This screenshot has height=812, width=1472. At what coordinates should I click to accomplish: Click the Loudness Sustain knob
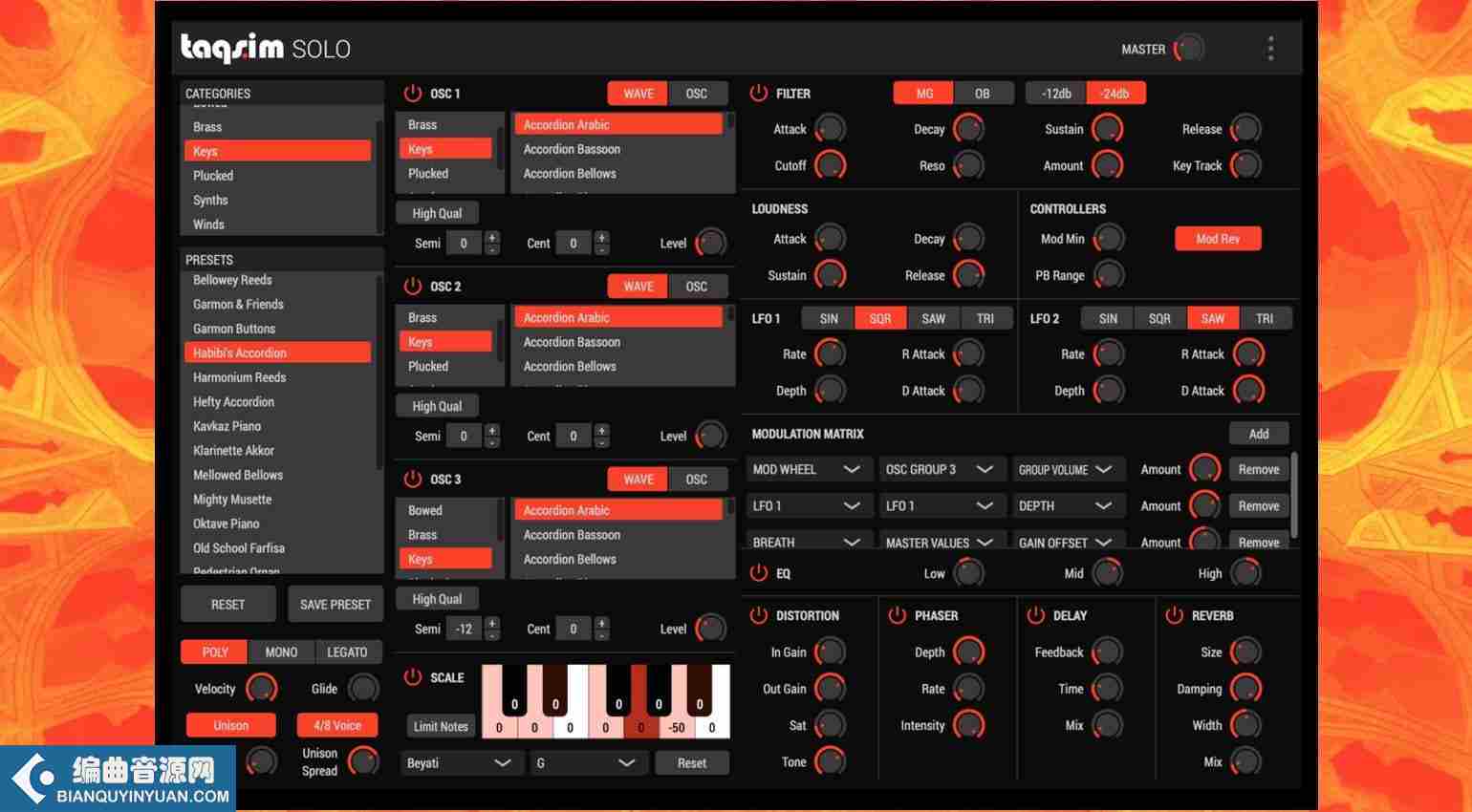point(830,275)
